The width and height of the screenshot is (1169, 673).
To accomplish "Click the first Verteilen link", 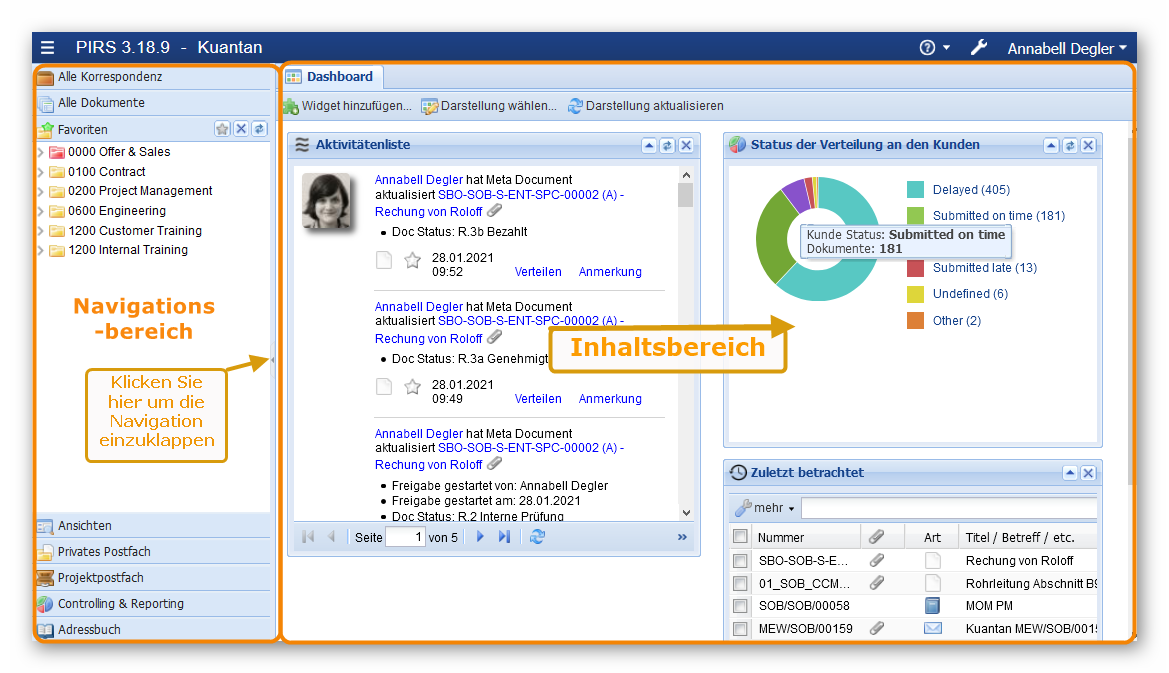I will pos(538,272).
